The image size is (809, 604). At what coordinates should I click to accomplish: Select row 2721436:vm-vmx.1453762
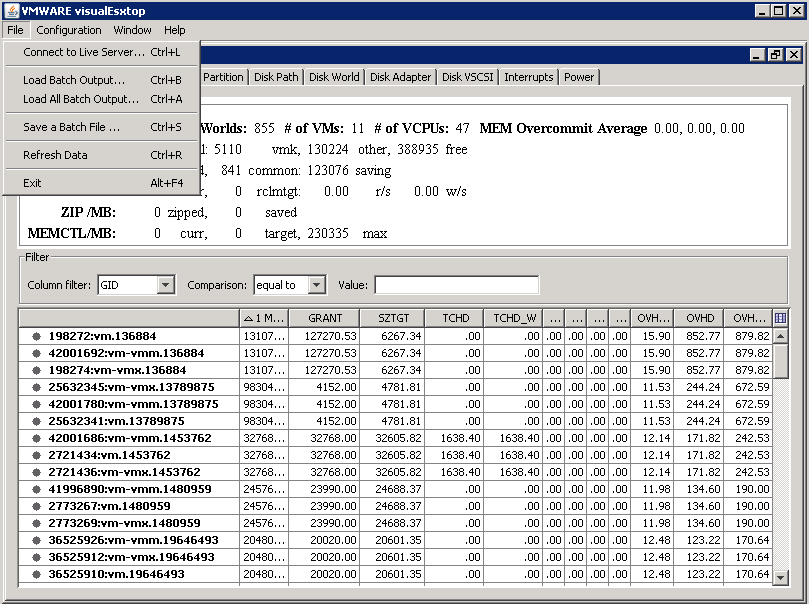(x=396, y=472)
